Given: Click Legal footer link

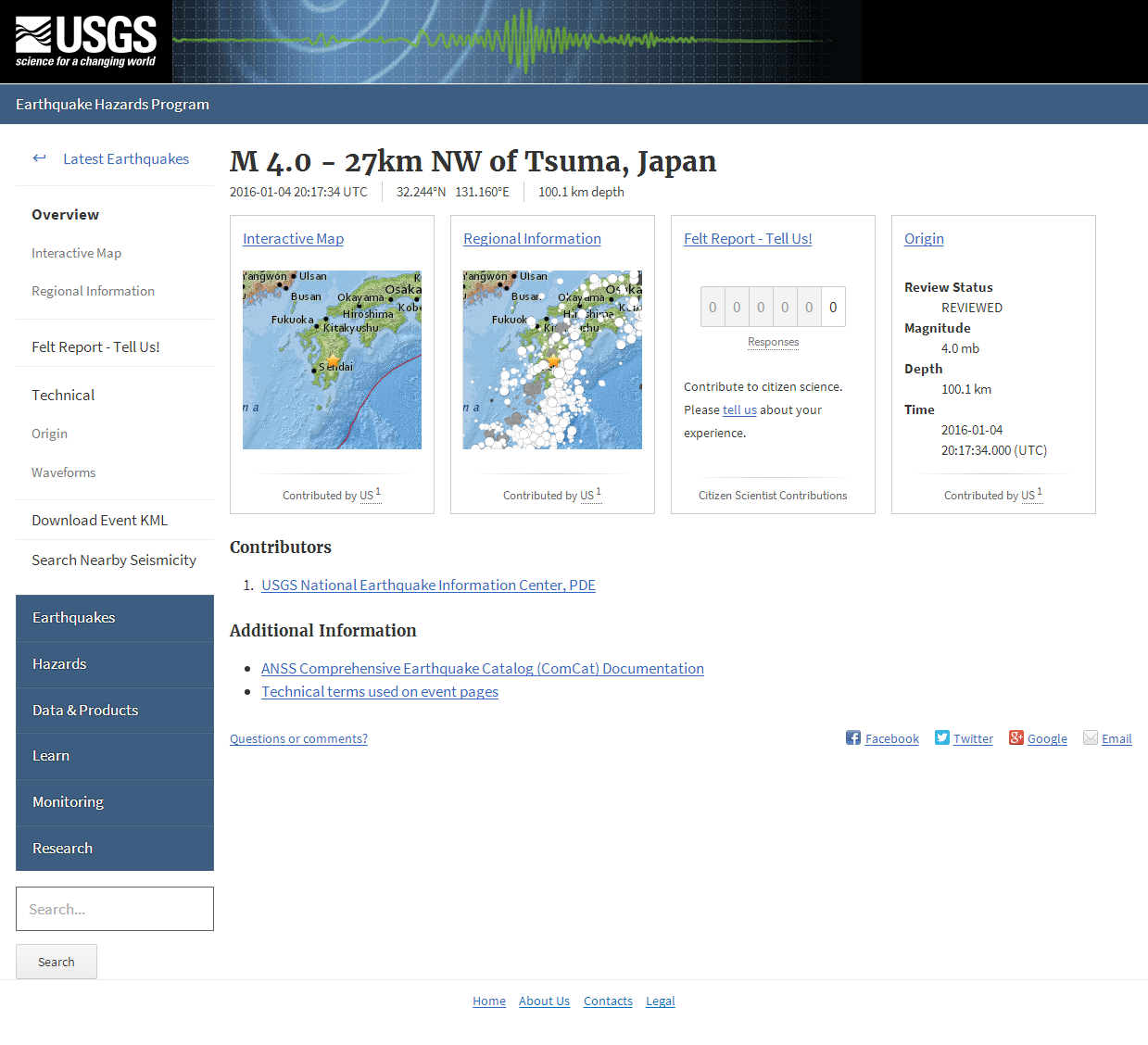Looking at the screenshot, I should 661,1001.
